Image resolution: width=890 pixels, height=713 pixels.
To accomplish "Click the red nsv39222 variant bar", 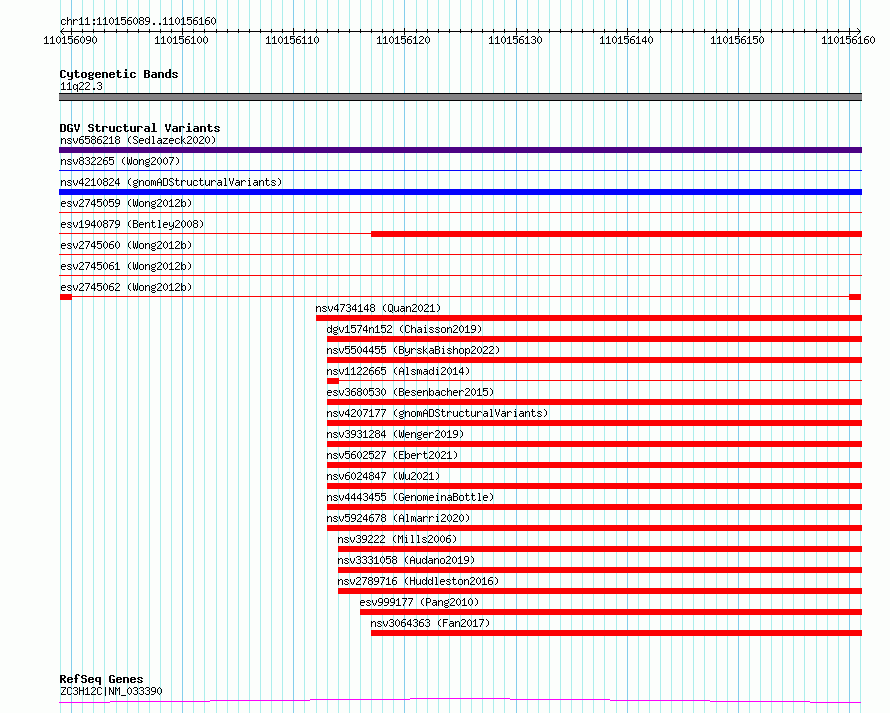I will click(x=600, y=549).
